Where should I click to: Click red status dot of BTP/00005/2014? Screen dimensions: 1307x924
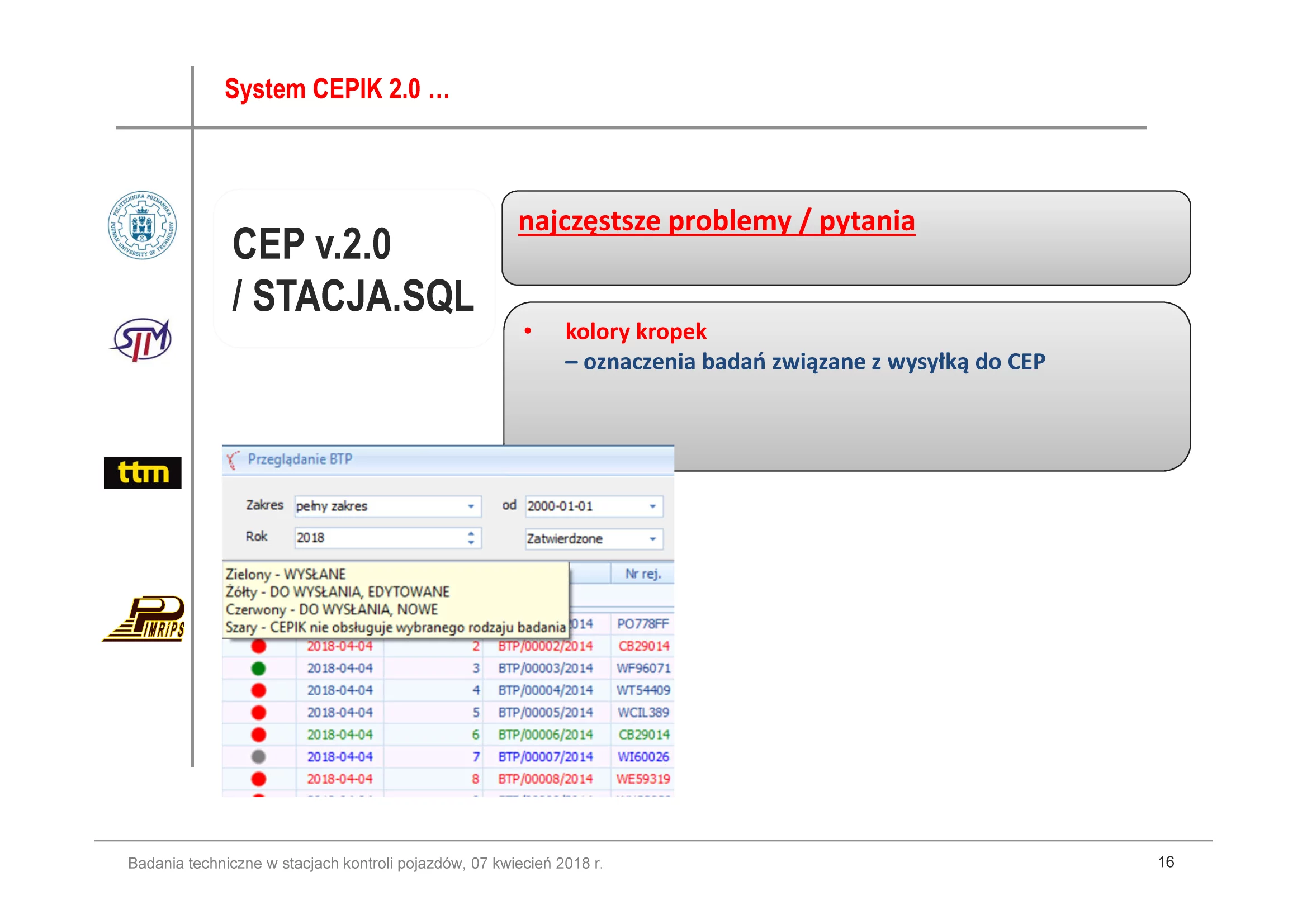coord(259,713)
